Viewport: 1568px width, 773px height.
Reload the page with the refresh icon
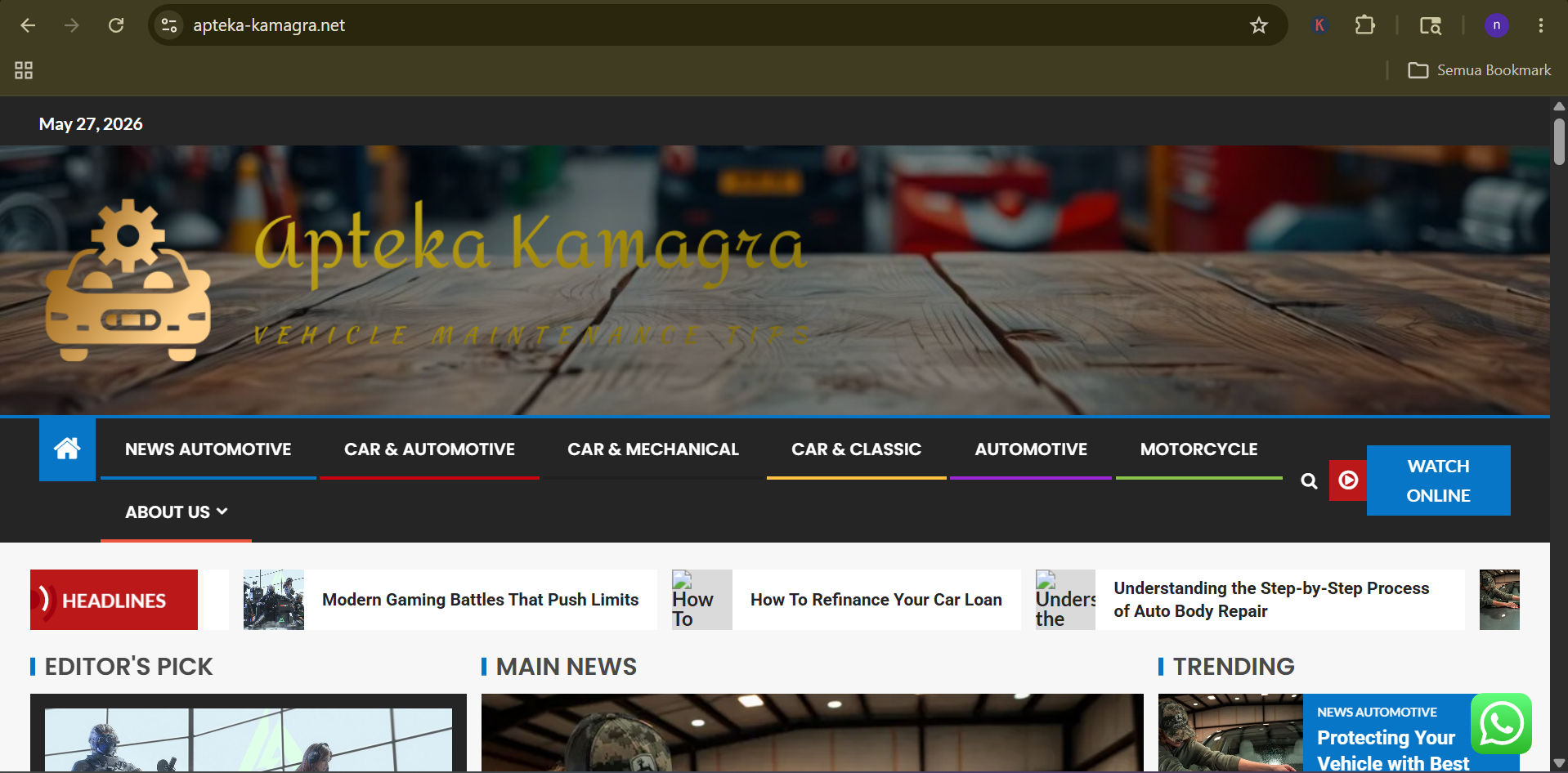tap(116, 25)
